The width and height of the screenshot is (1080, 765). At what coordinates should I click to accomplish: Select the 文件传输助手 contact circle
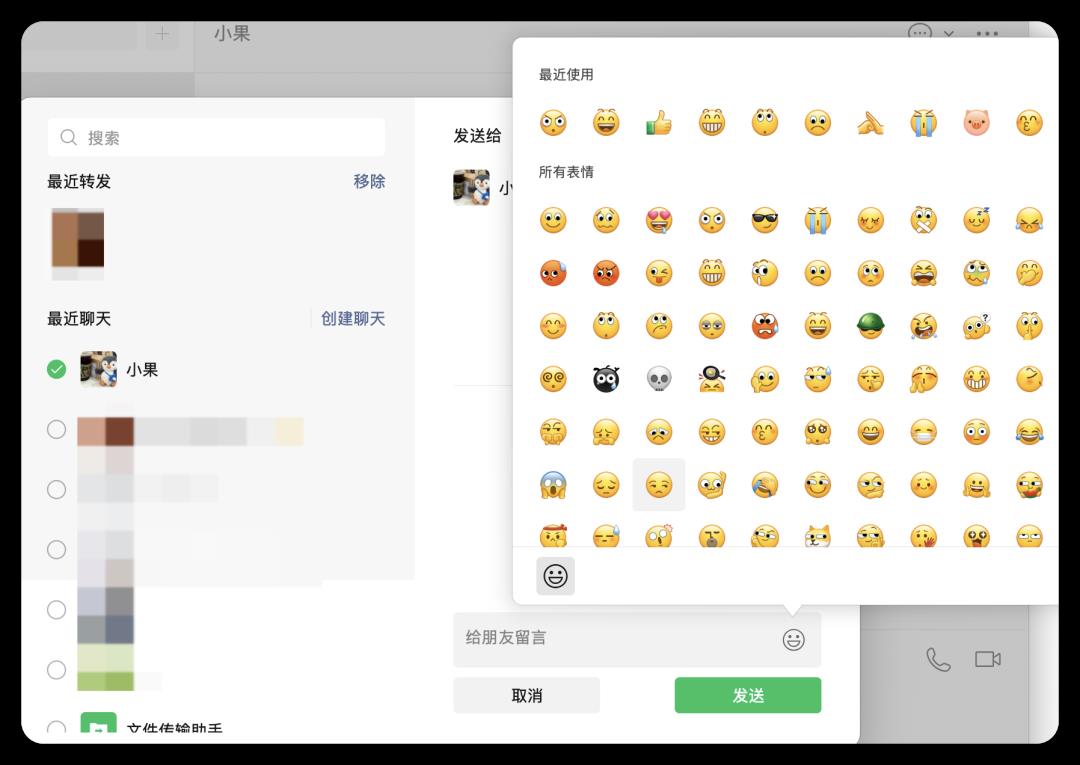click(x=57, y=730)
